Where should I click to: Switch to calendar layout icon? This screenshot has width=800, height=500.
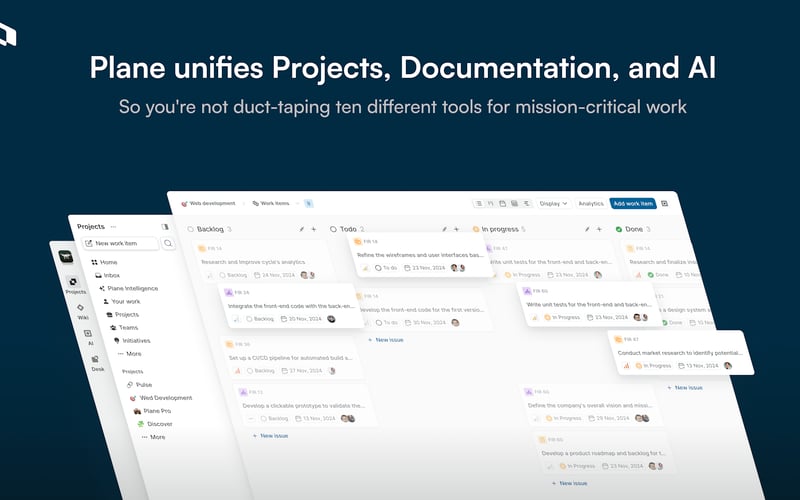tap(503, 203)
